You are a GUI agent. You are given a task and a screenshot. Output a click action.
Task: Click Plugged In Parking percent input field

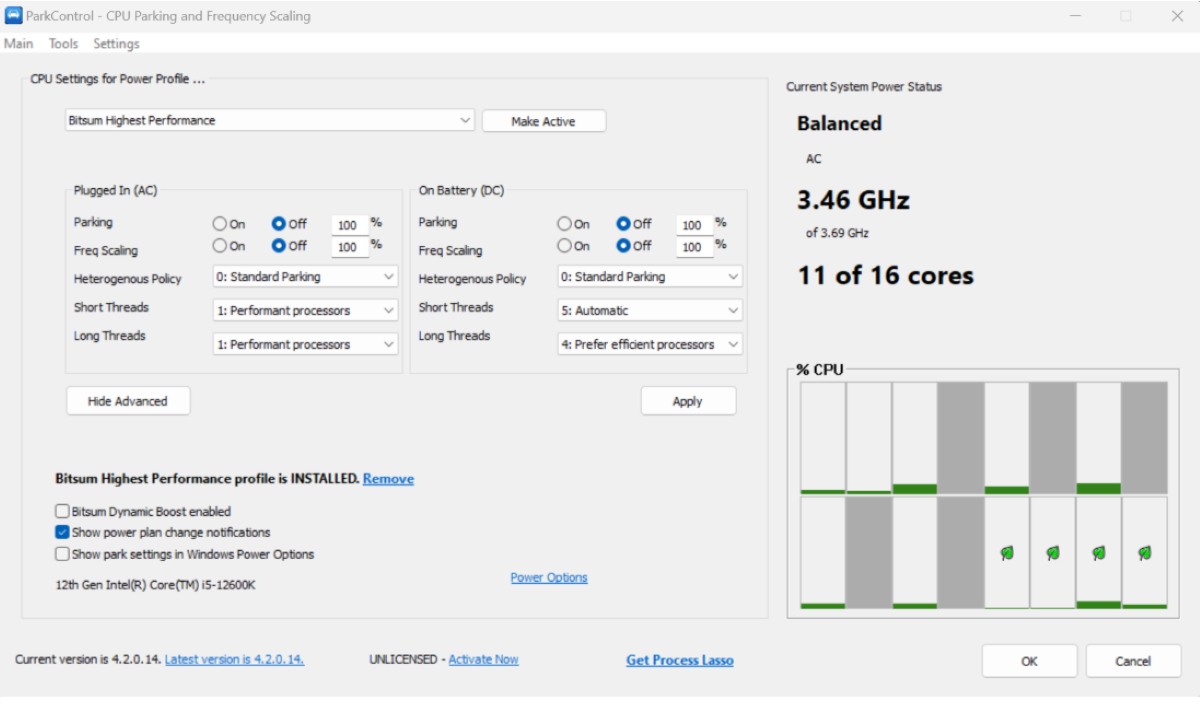349,225
